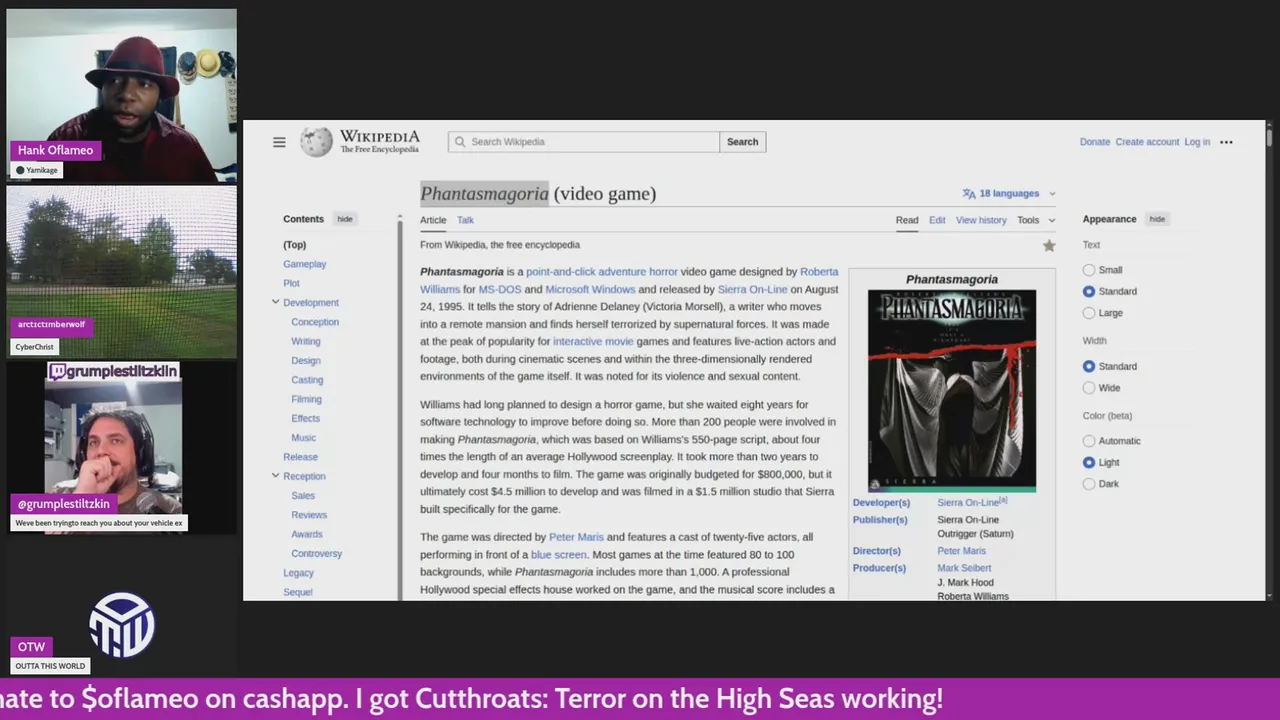This screenshot has width=1280, height=720.
Task: Open the Microsoft Windows link
Action: 590,289
